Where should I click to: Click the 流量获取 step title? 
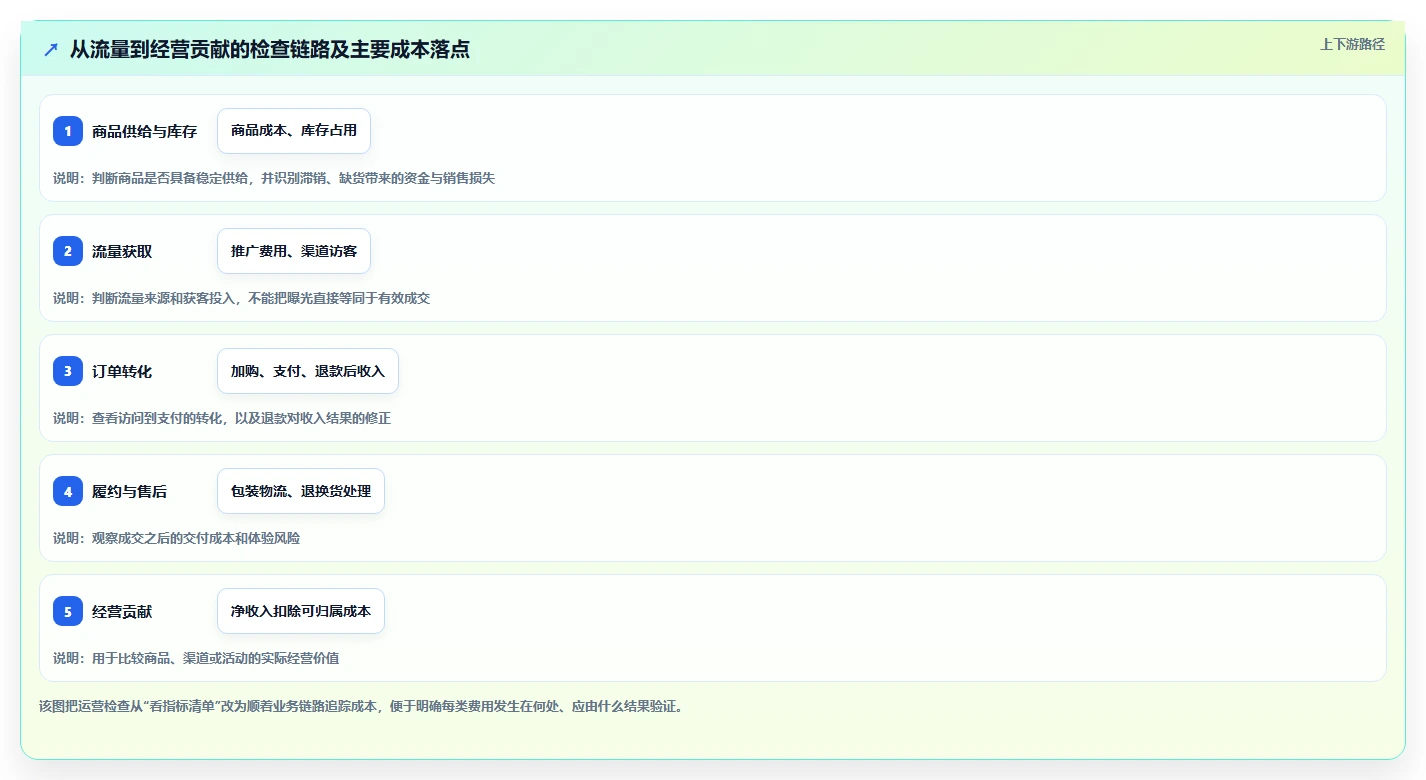pyautogui.click(x=122, y=251)
